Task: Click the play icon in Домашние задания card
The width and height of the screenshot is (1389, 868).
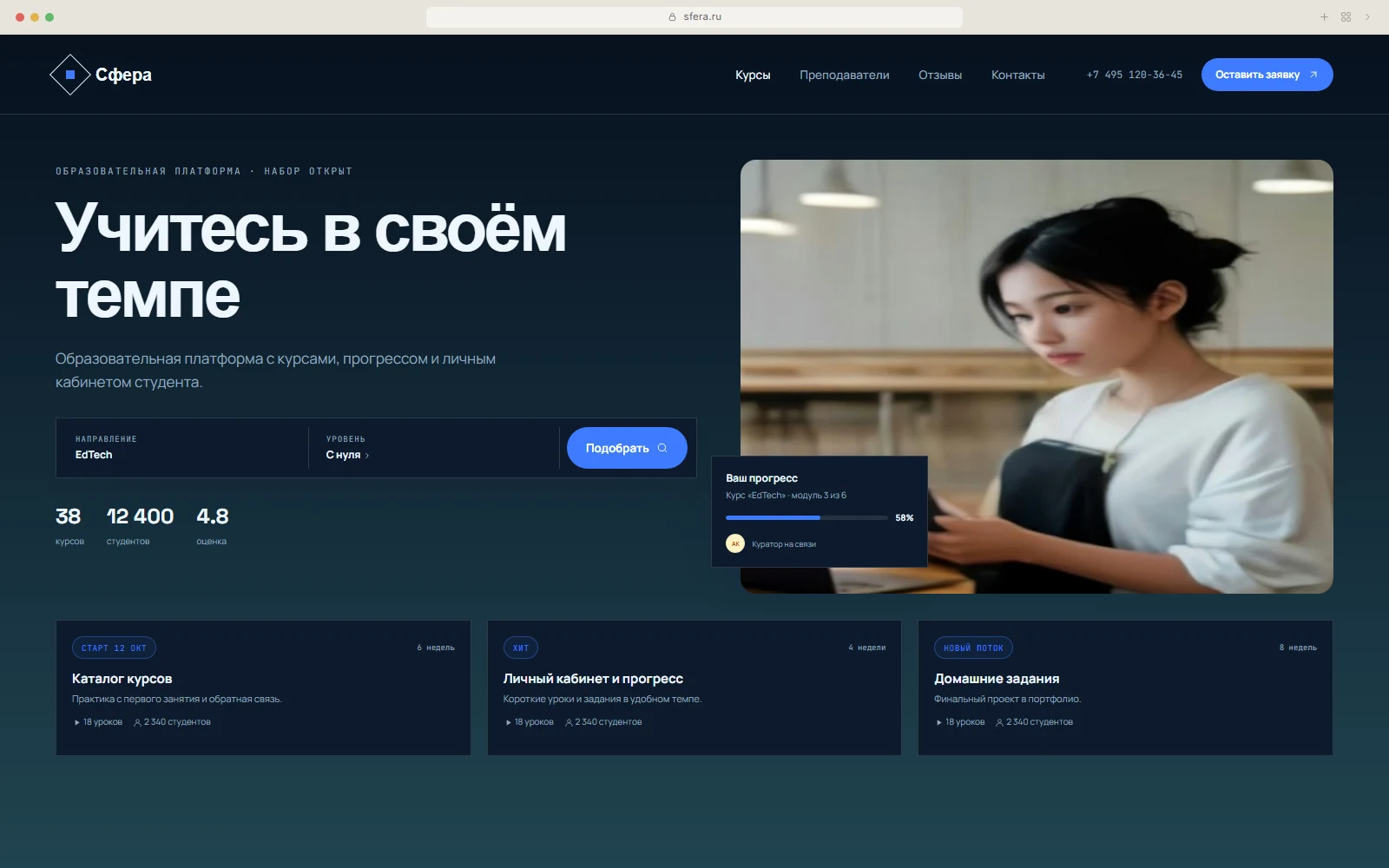Action: [939, 722]
